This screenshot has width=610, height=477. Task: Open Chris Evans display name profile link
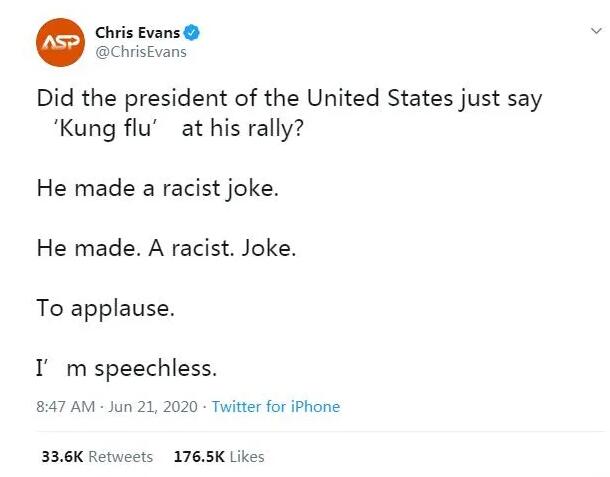tap(137, 33)
